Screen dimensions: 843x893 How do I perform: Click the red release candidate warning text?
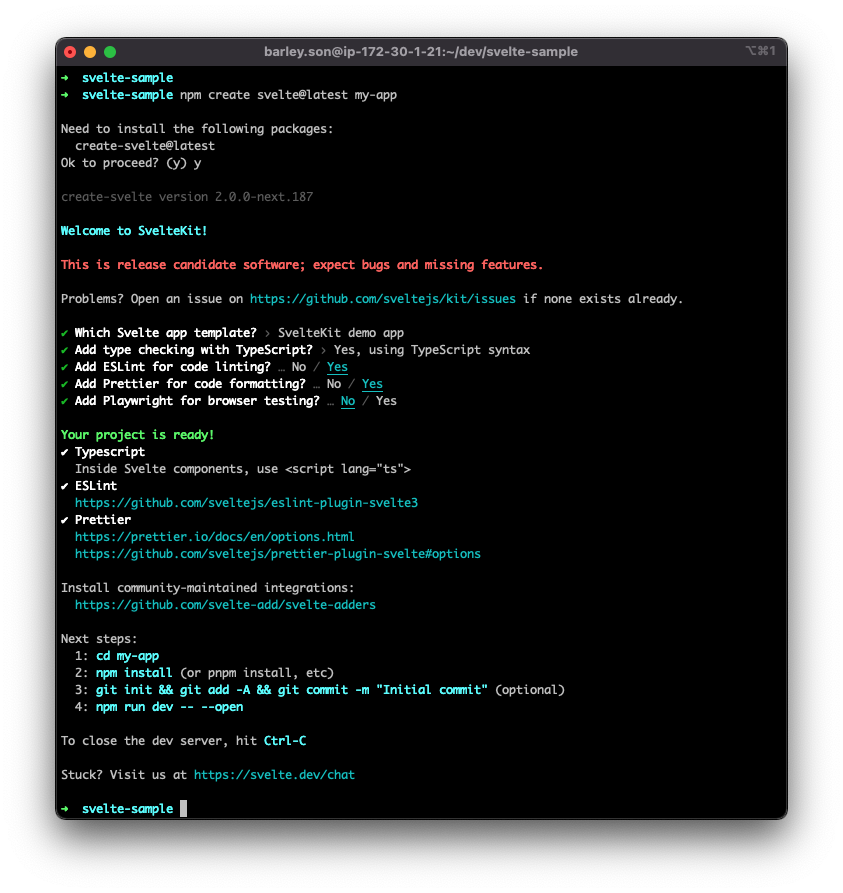click(x=302, y=265)
